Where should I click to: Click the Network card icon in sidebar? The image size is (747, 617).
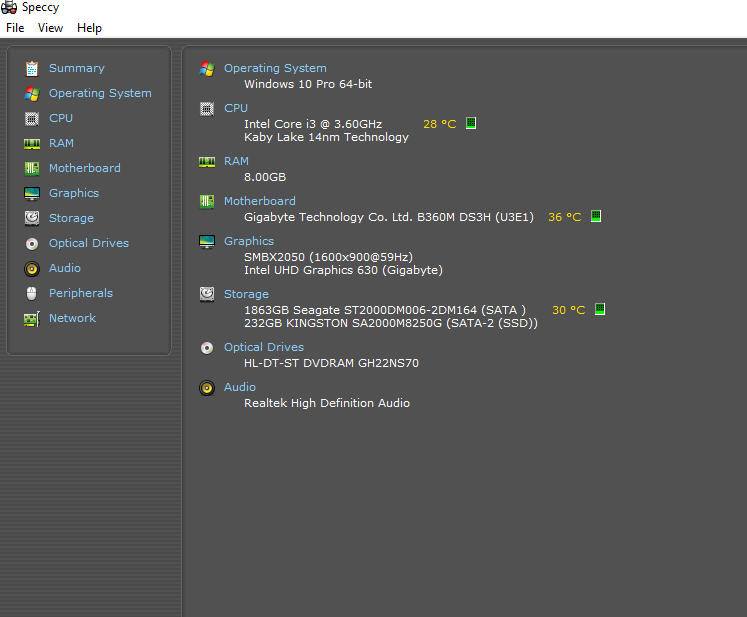click(32, 319)
